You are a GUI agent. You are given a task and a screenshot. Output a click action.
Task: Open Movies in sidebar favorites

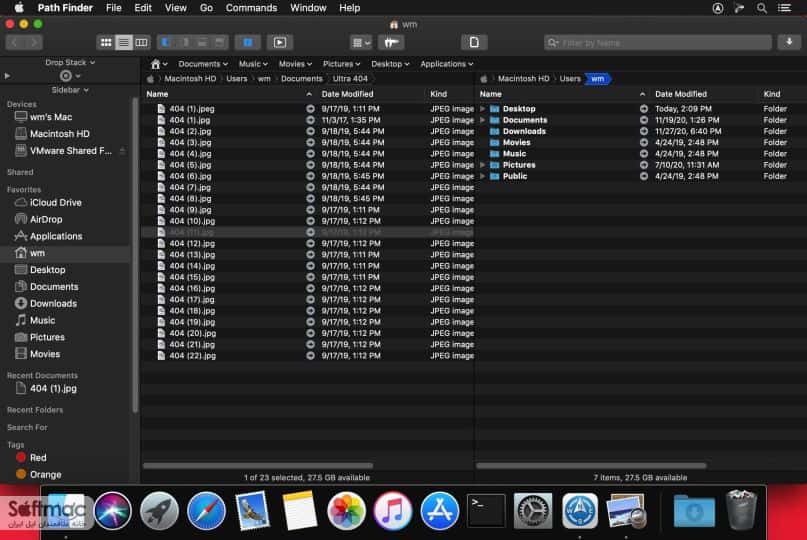45,354
